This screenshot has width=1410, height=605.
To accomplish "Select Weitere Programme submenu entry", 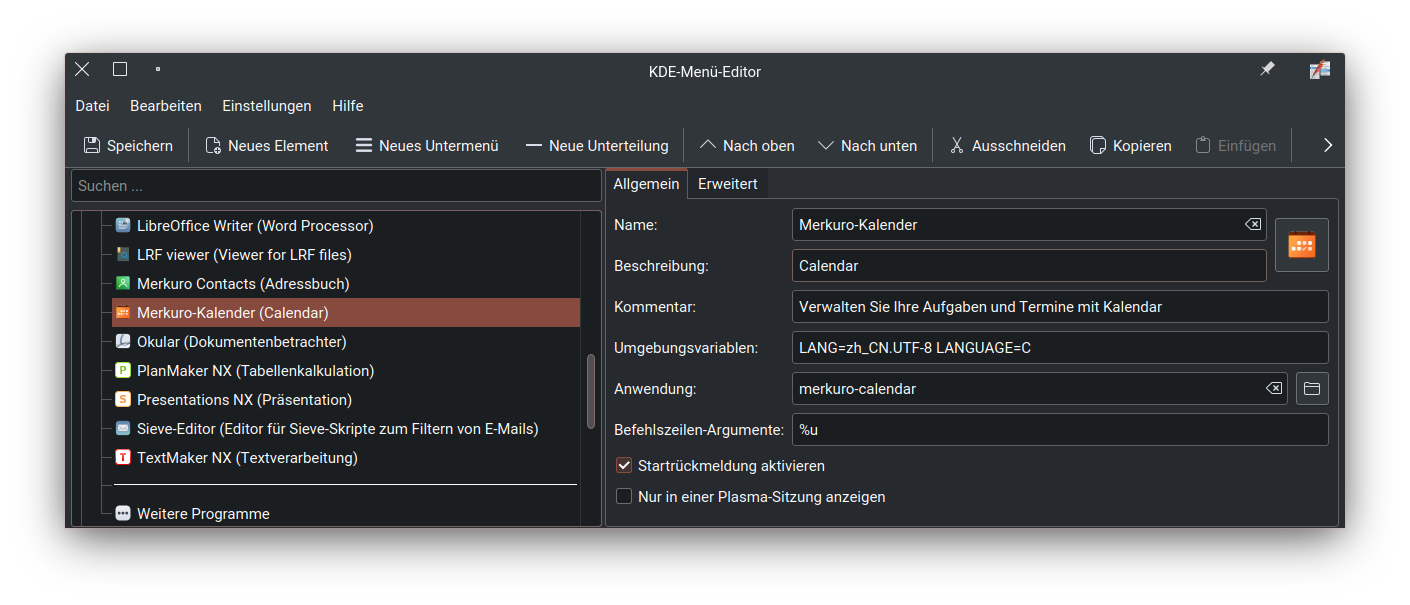I will 203,514.
